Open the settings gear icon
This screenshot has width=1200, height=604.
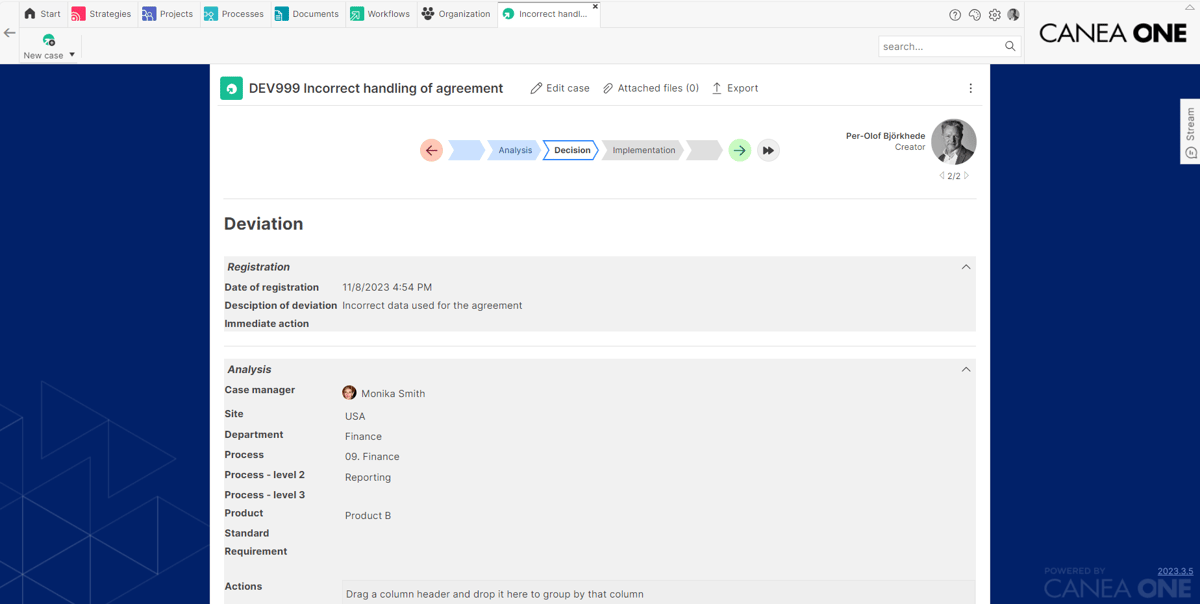pyautogui.click(x=994, y=15)
